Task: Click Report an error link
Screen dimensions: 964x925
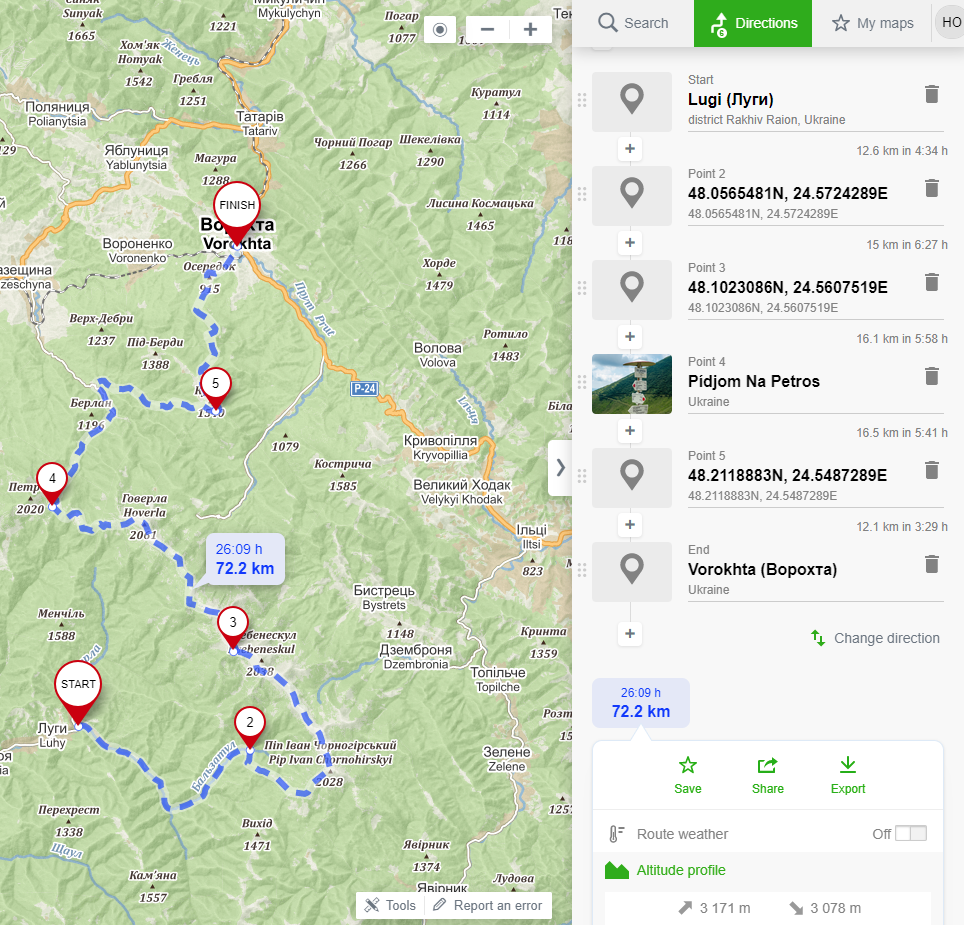Action: click(488, 905)
